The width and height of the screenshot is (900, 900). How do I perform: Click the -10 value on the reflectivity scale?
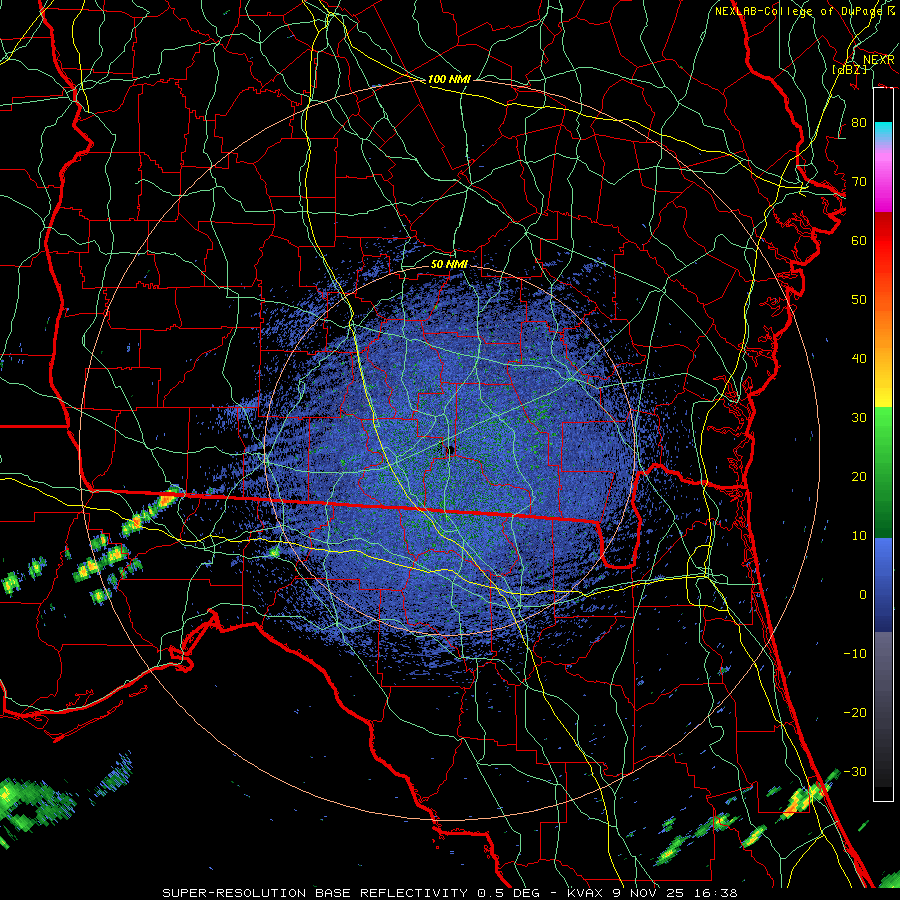click(x=855, y=654)
